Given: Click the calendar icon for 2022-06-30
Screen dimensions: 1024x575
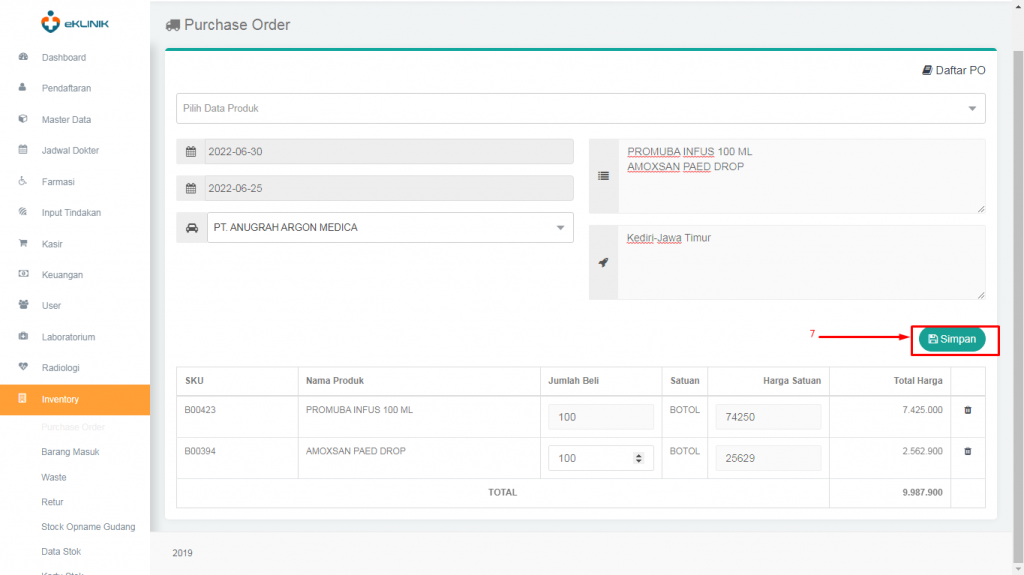Looking at the screenshot, I should [191, 152].
